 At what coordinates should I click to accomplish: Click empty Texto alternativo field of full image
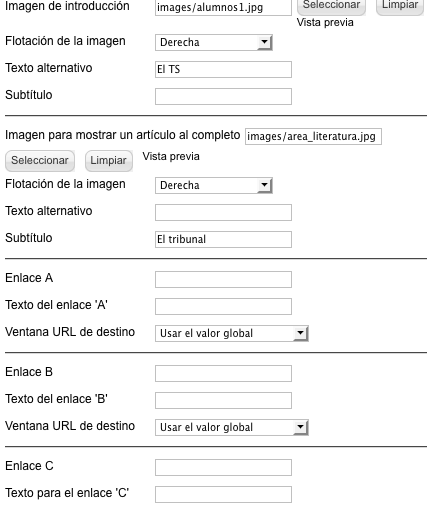223,212
